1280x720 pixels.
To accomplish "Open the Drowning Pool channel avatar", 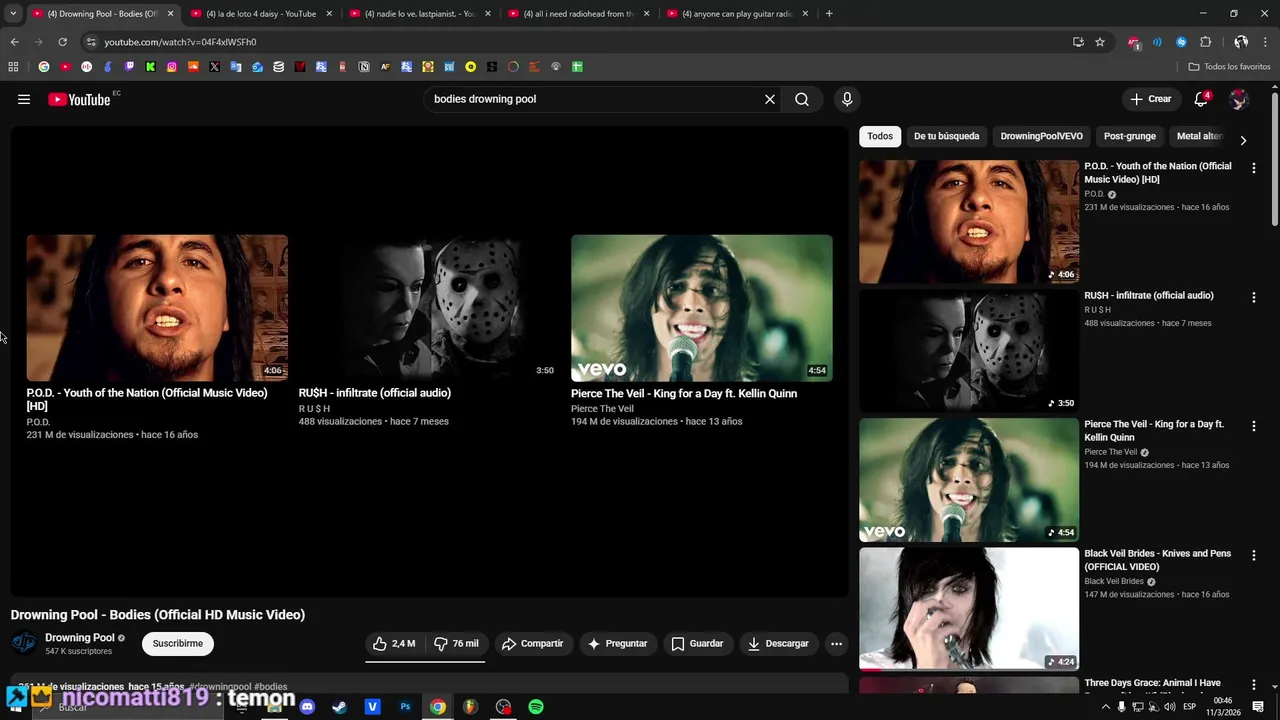I will (24, 643).
